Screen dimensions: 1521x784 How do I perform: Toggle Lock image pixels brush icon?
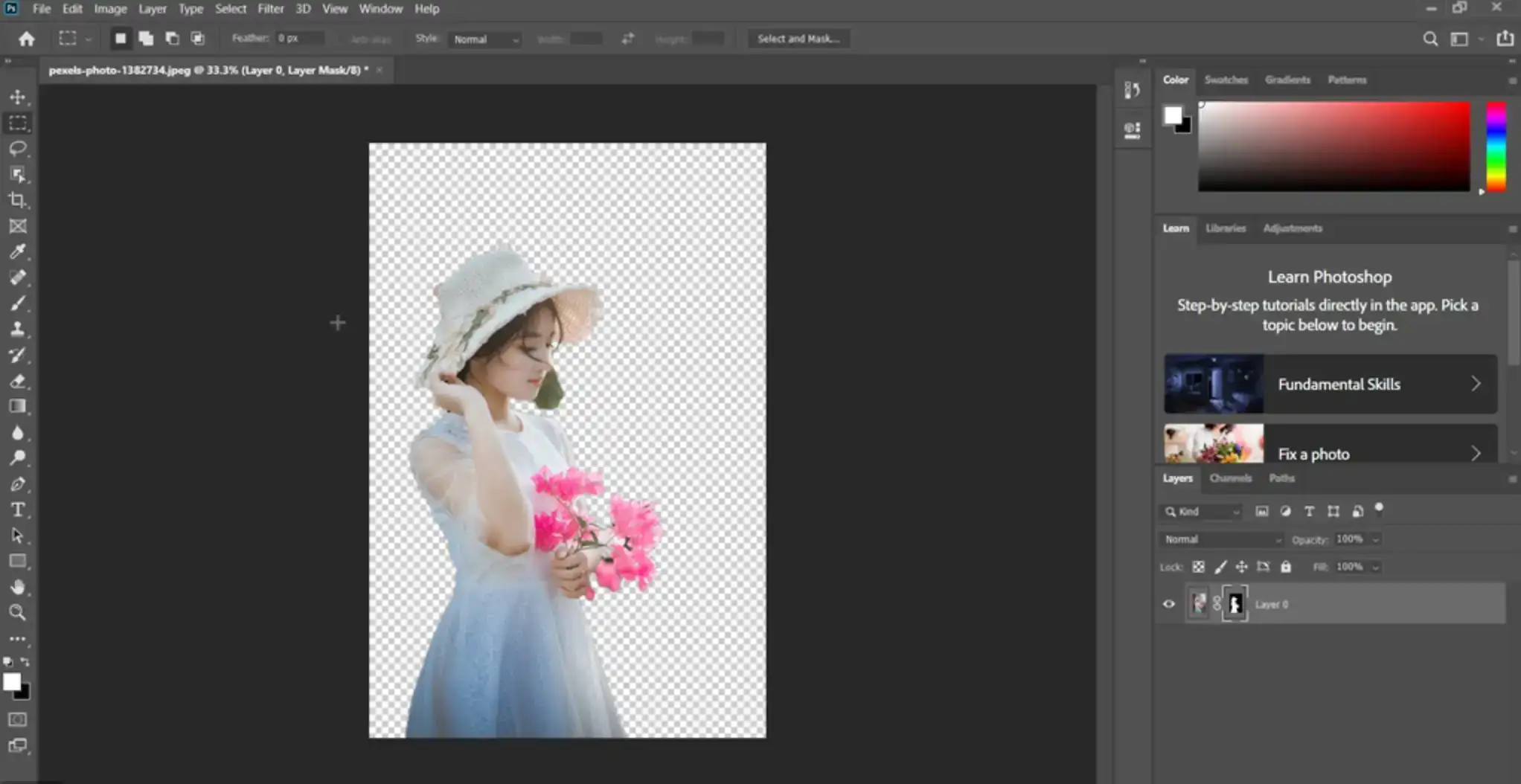1220,567
